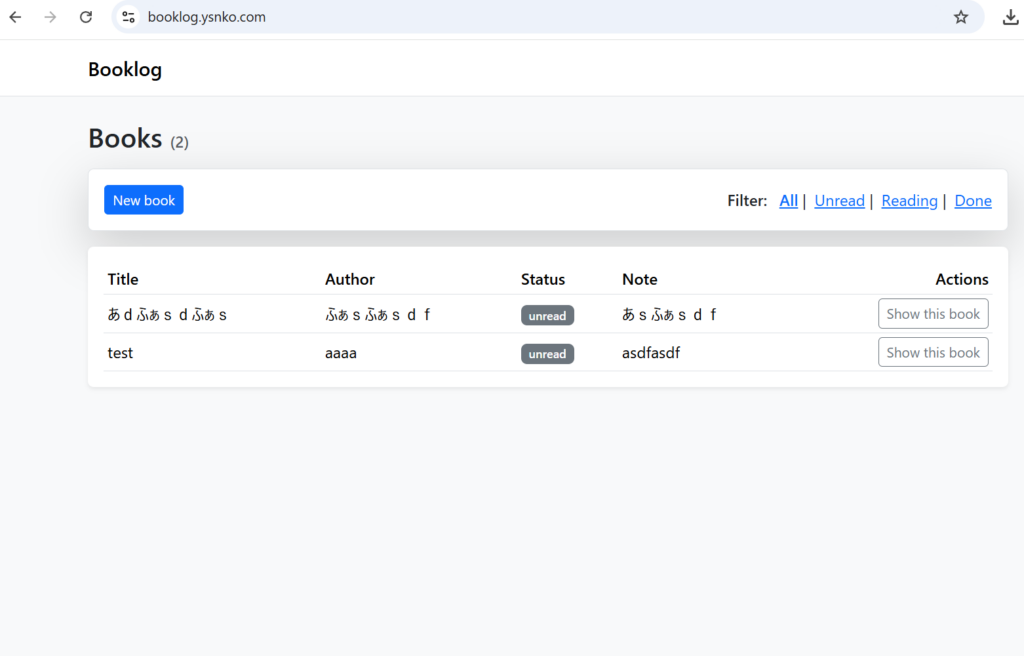Open the browser downloads icon
Screen dimensions: 1024x656
[x=1010, y=17]
